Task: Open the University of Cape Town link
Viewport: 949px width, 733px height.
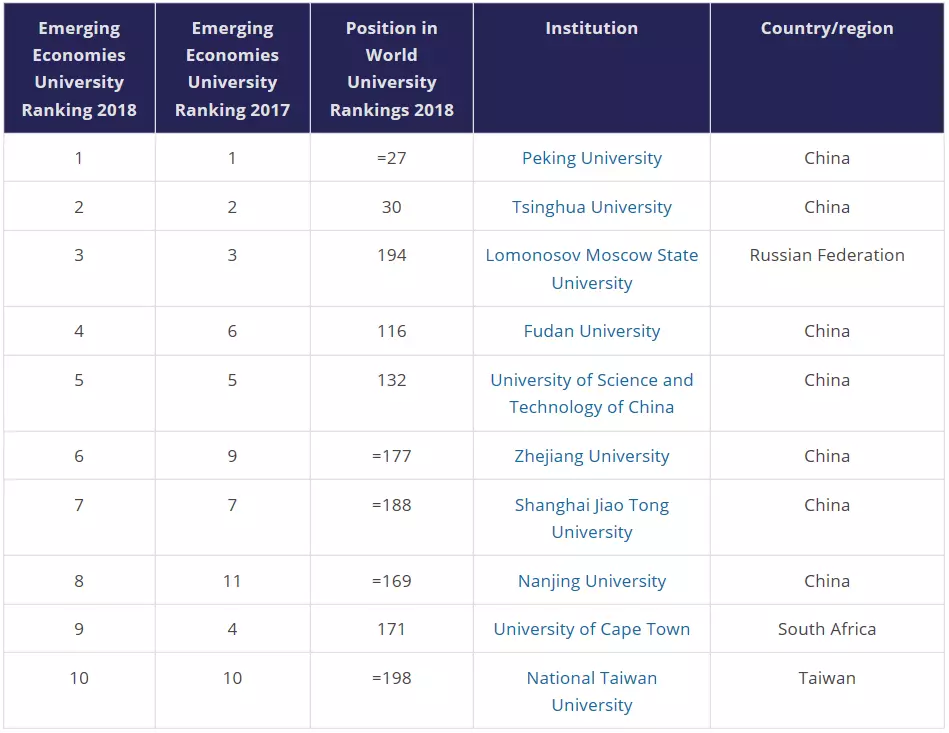Action: (x=591, y=629)
